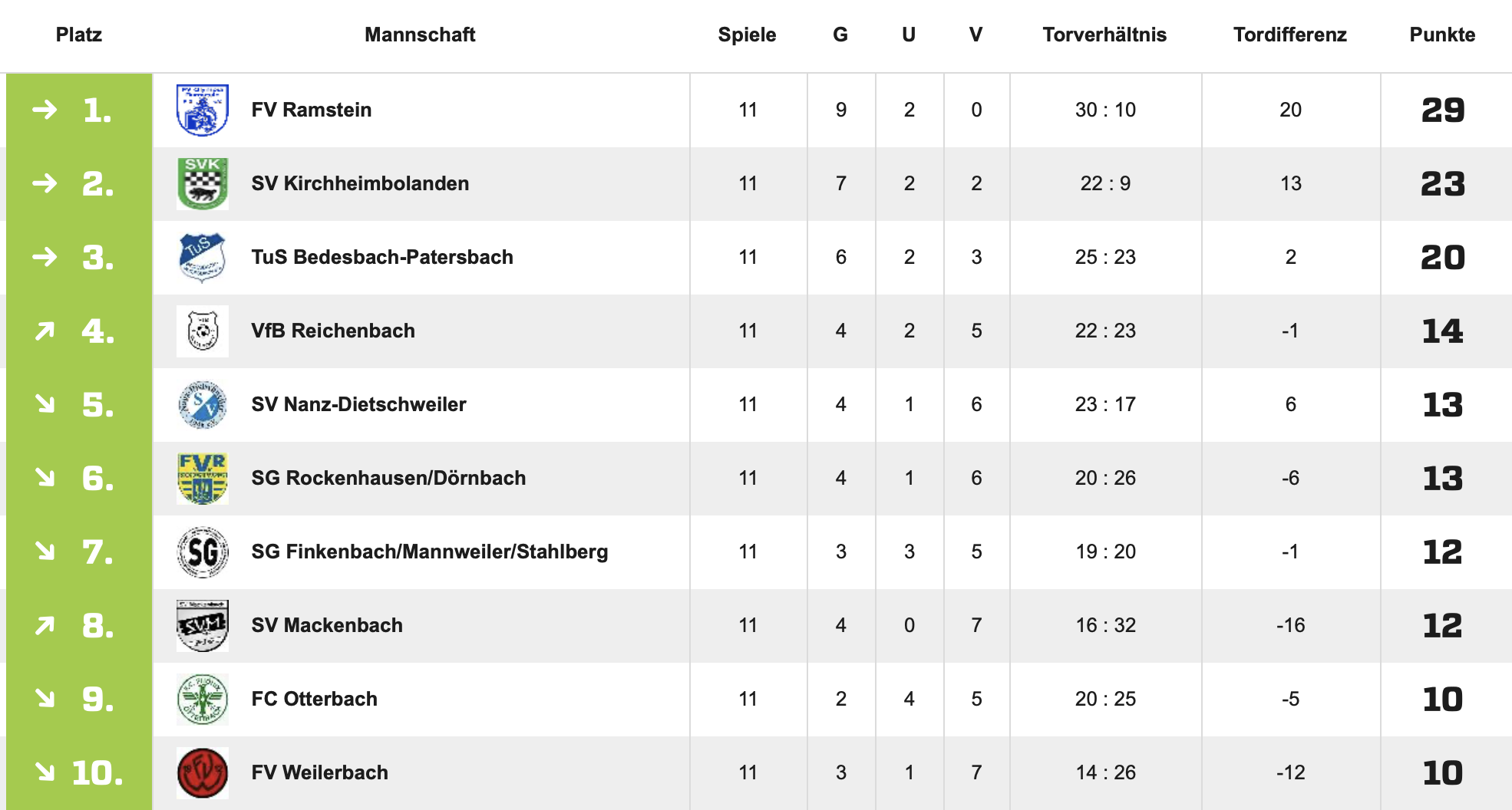Click the SV Nanz-Dietschweiler crest

202,405
